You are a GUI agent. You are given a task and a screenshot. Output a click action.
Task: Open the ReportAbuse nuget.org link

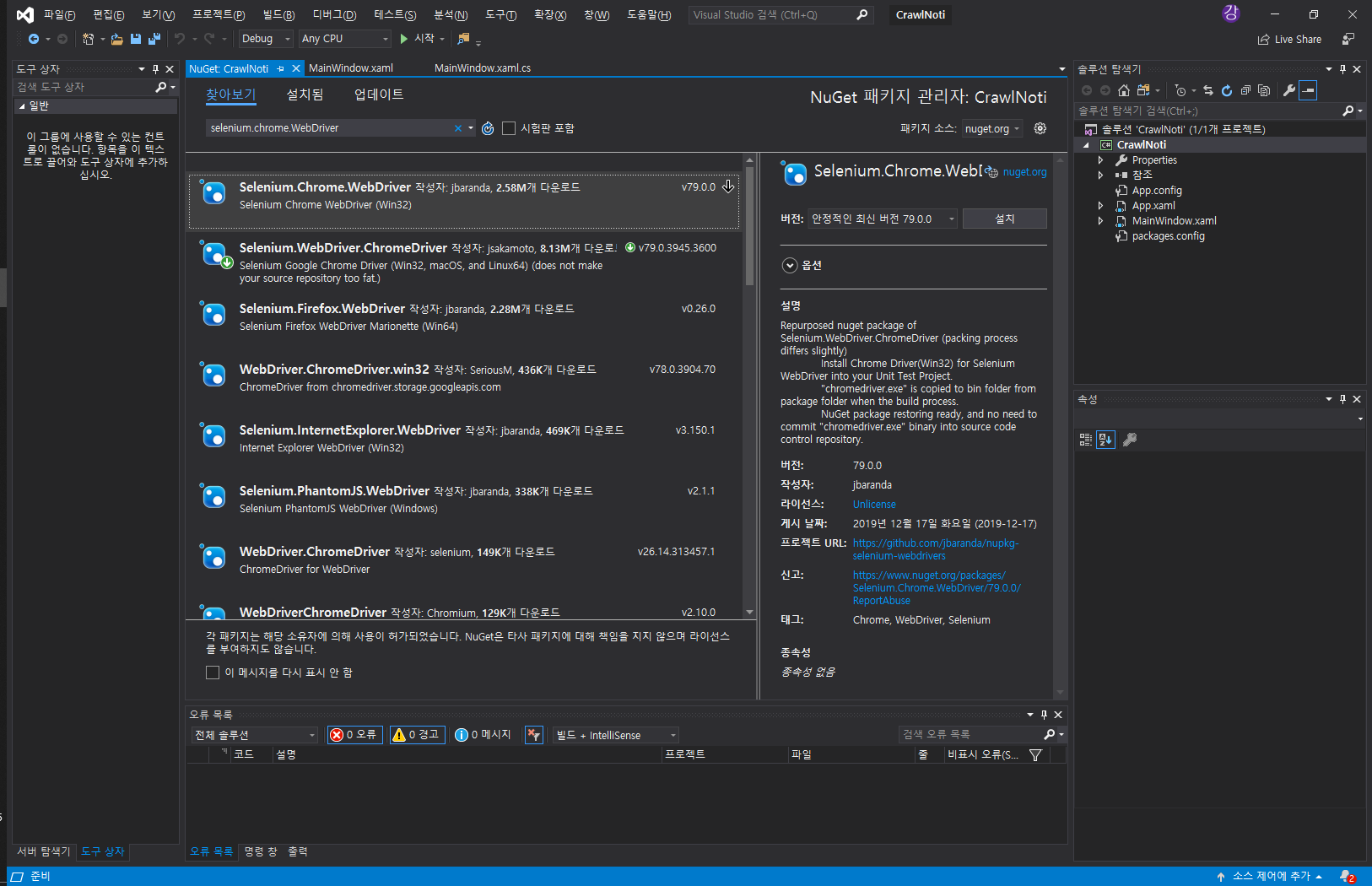[x=937, y=588]
